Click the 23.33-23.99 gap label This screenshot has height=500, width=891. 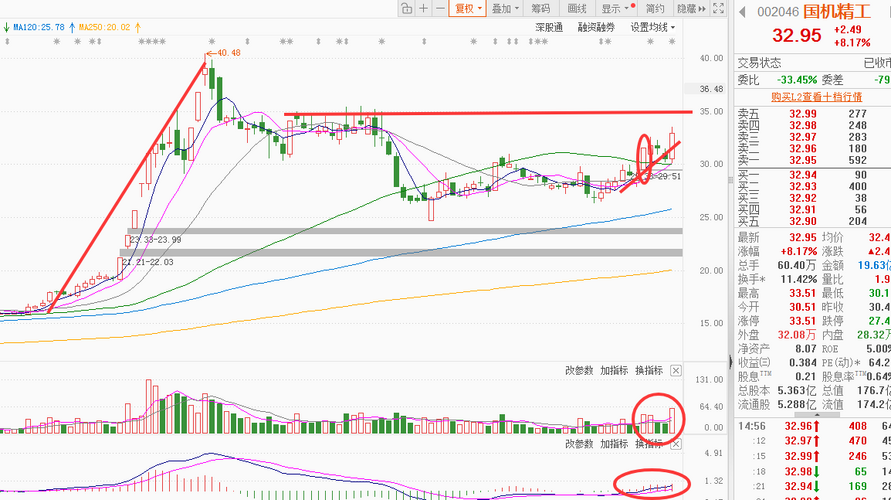click(x=155, y=240)
